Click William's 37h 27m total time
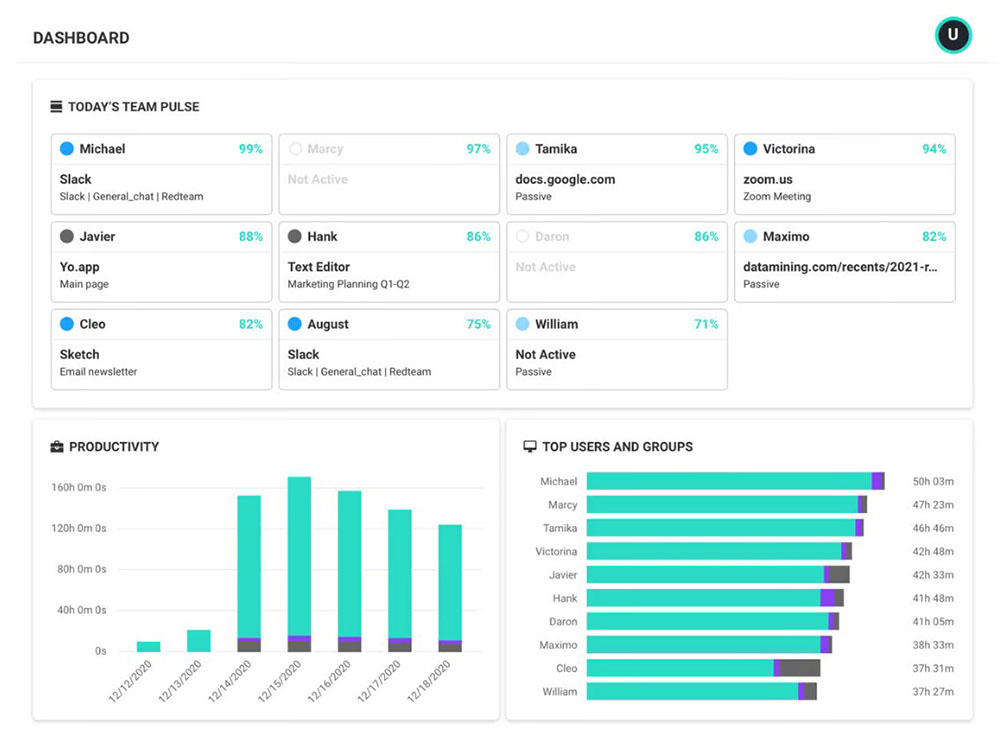 point(933,692)
